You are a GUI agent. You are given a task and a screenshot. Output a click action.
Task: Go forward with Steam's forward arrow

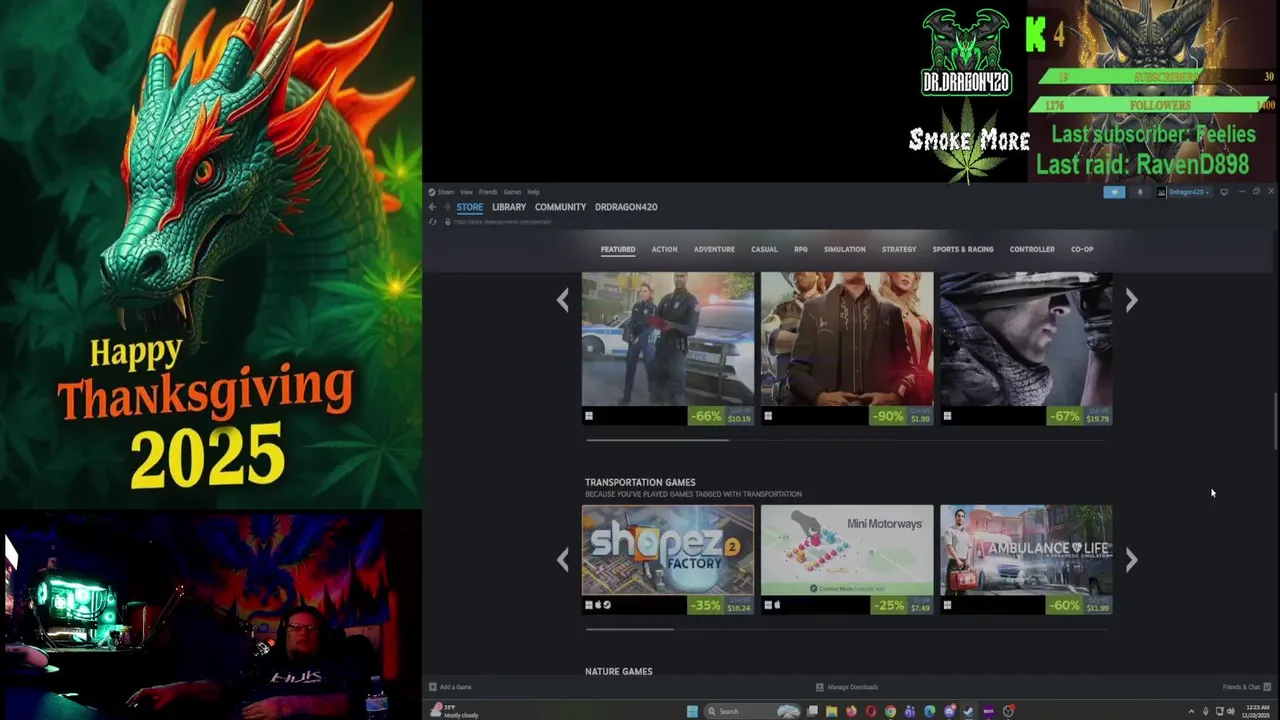tap(446, 207)
